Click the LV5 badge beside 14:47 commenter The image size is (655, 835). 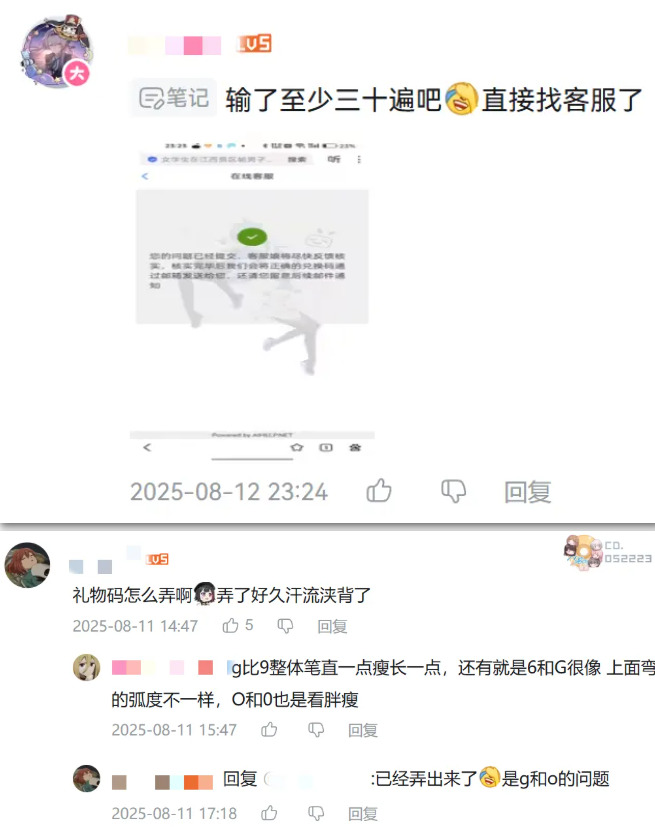pos(157,559)
